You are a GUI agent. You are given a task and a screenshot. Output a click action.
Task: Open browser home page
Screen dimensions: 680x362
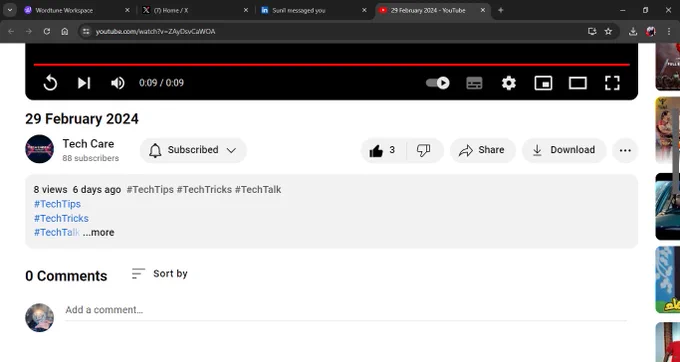pyautogui.click(x=65, y=31)
